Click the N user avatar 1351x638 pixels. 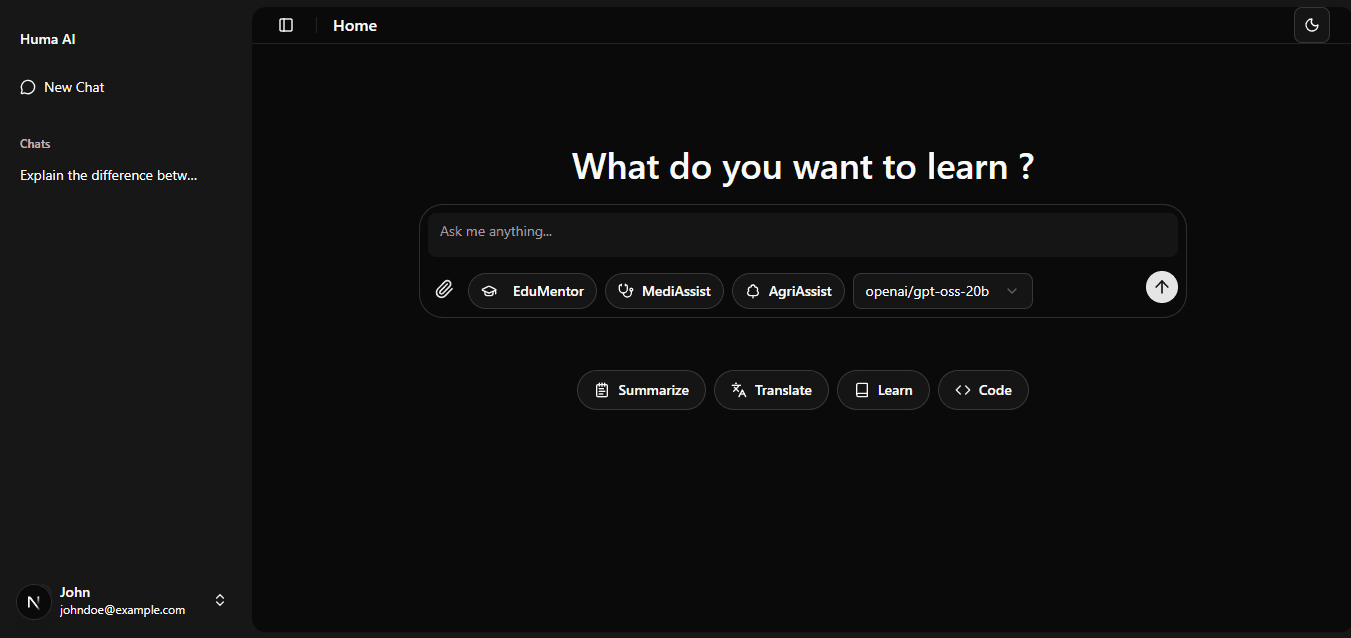35,602
